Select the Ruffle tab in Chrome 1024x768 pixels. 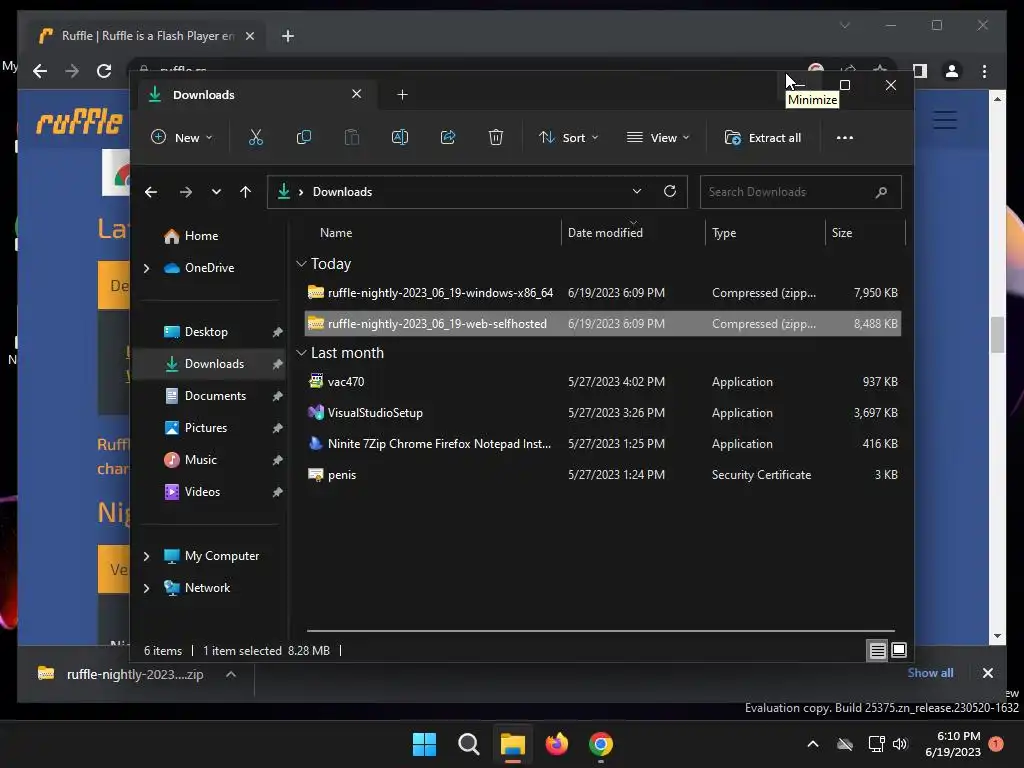tap(147, 36)
